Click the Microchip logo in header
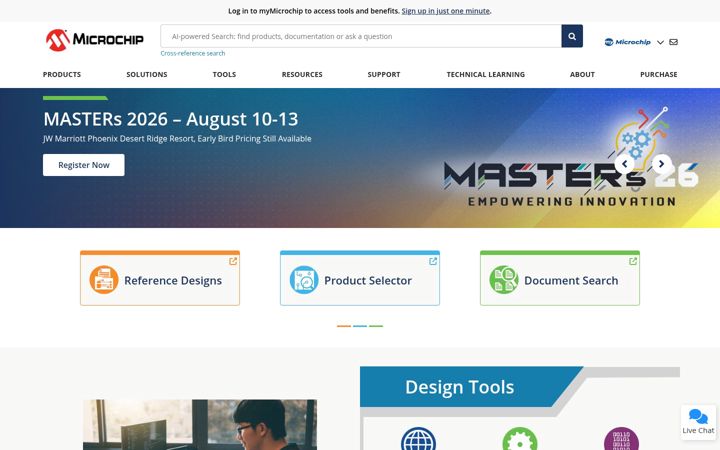The width and height of the screenshot is (720, 450). [x=95, y=40]
